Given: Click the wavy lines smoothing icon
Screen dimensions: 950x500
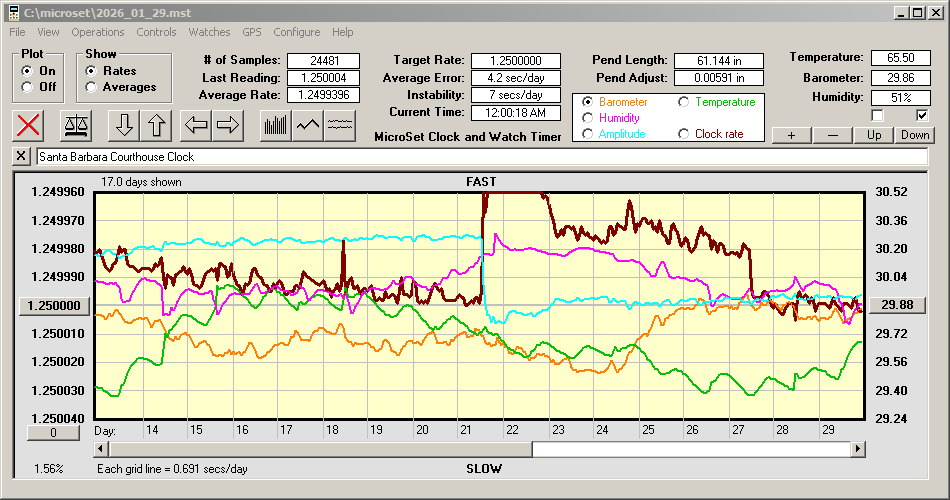Looking at the screenshot, I should (x=340, y=125).
